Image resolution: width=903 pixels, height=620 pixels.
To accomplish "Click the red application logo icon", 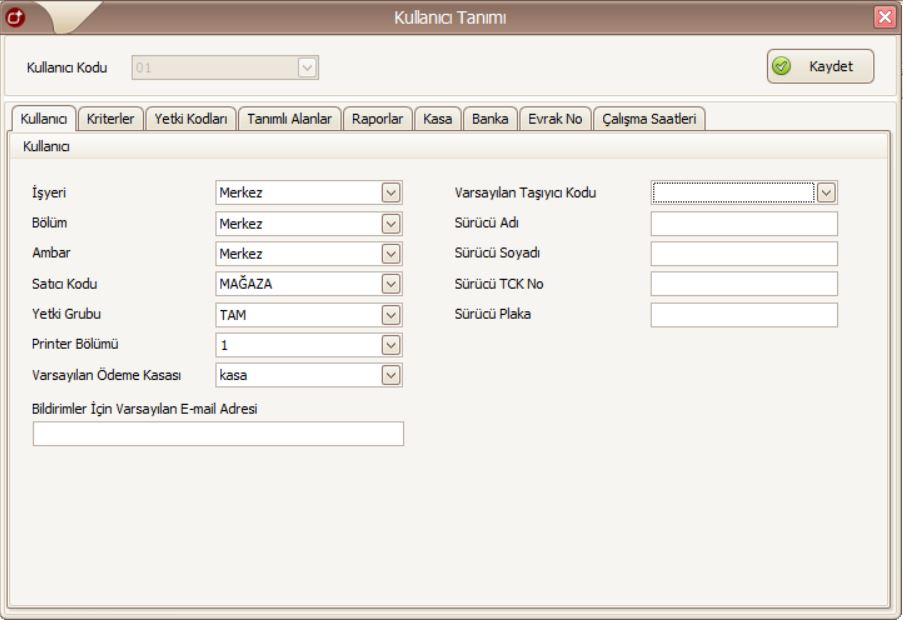I will pyautogui.click(x=15, y=16).
